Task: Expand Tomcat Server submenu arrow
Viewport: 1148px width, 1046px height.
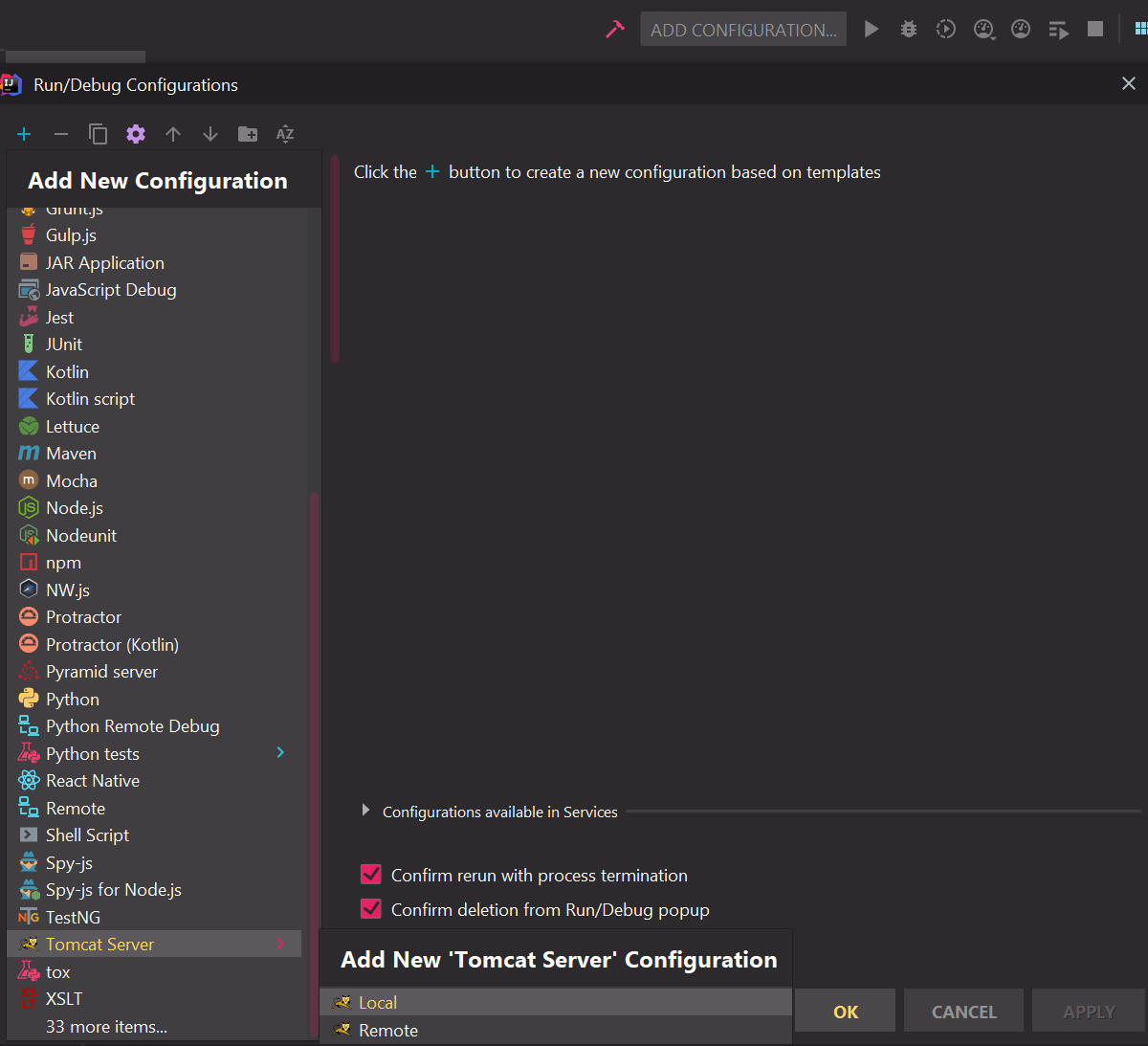Action: tap(280, 945)
